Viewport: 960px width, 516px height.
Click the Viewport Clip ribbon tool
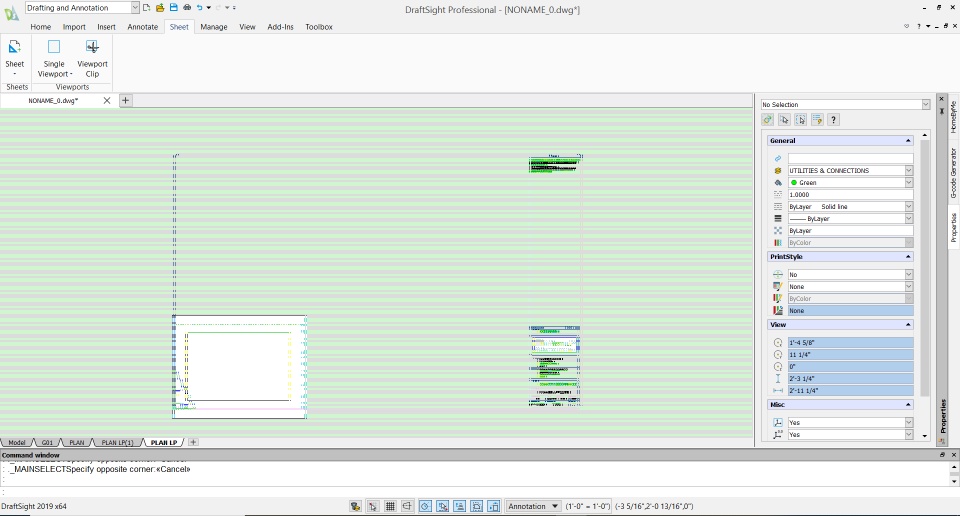click(92, 59)
